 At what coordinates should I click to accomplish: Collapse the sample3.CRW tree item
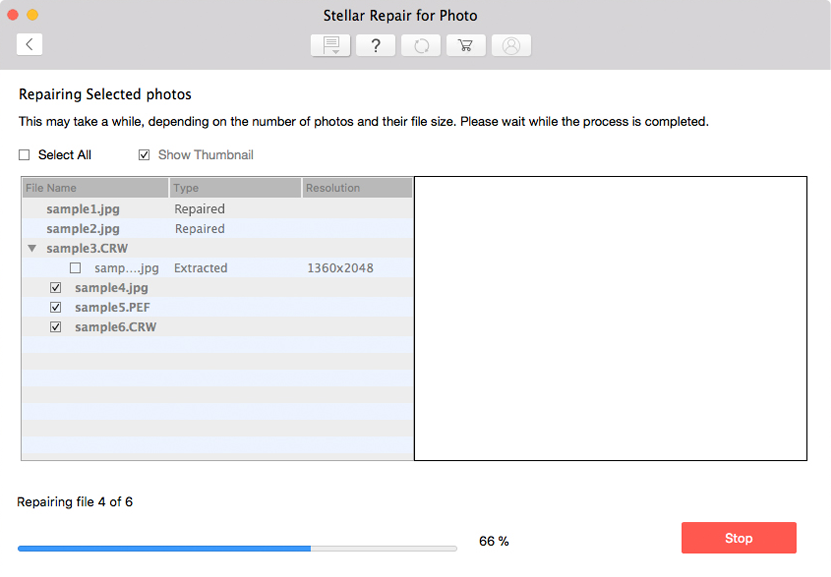[x=32, y=248]
